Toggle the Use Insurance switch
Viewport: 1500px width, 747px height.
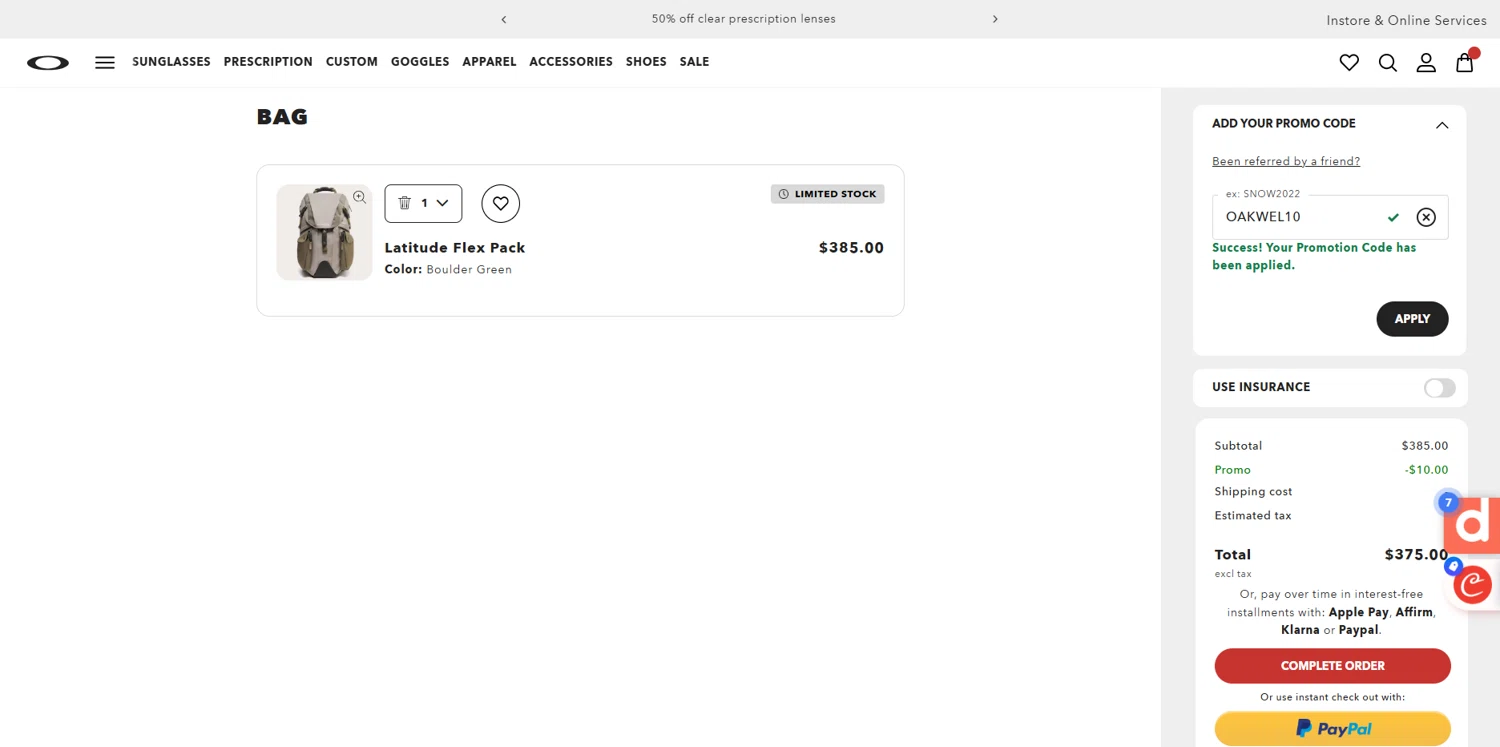tap(1440, 388)
